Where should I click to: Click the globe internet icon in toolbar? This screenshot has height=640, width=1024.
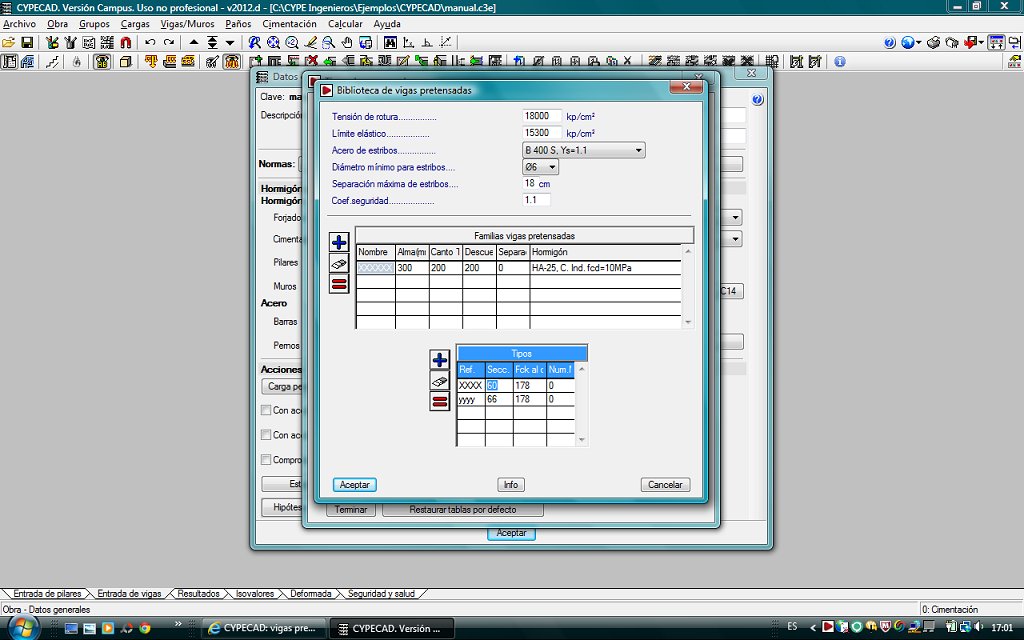(907, 43)
